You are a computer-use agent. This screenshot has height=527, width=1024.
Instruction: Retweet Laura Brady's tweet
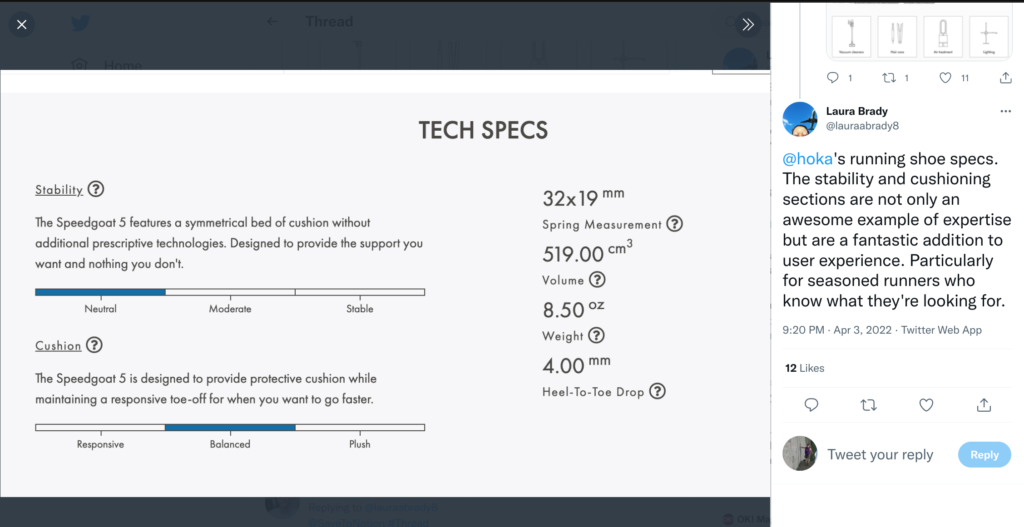coord(869,405)
